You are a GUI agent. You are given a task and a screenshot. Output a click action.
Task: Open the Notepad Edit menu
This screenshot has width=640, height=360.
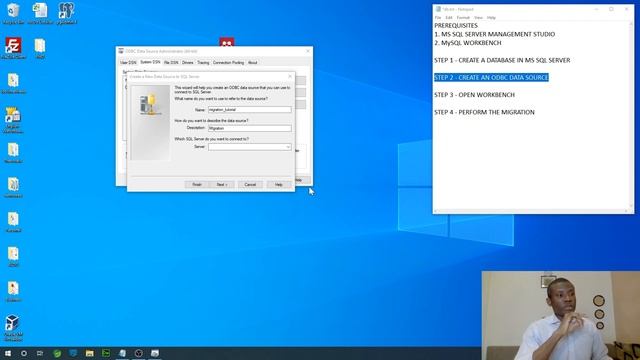(x=449, y=18)
